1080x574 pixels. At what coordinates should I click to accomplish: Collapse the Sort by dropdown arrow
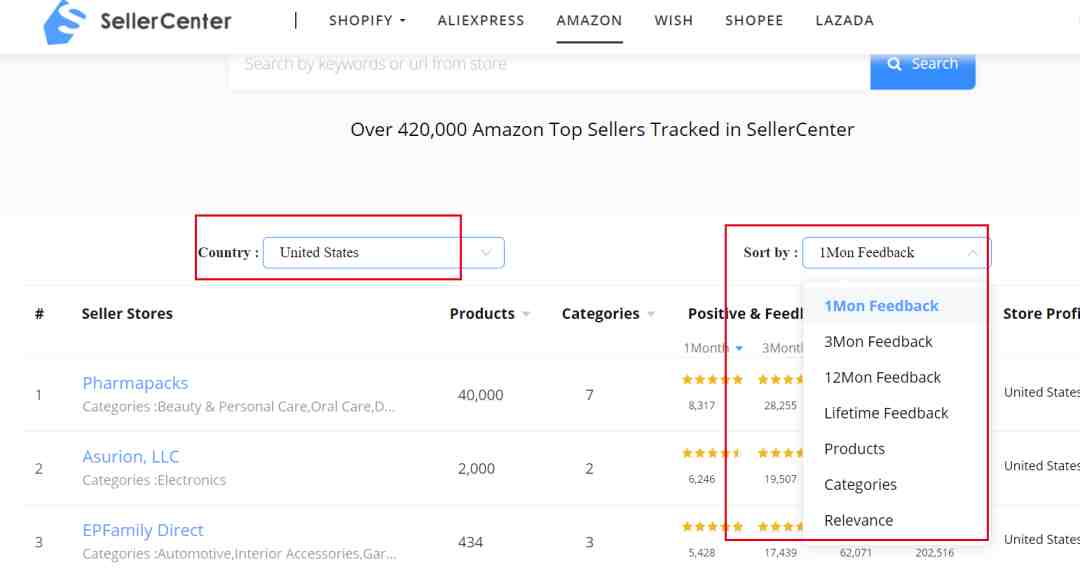click(x=973, y=253)
